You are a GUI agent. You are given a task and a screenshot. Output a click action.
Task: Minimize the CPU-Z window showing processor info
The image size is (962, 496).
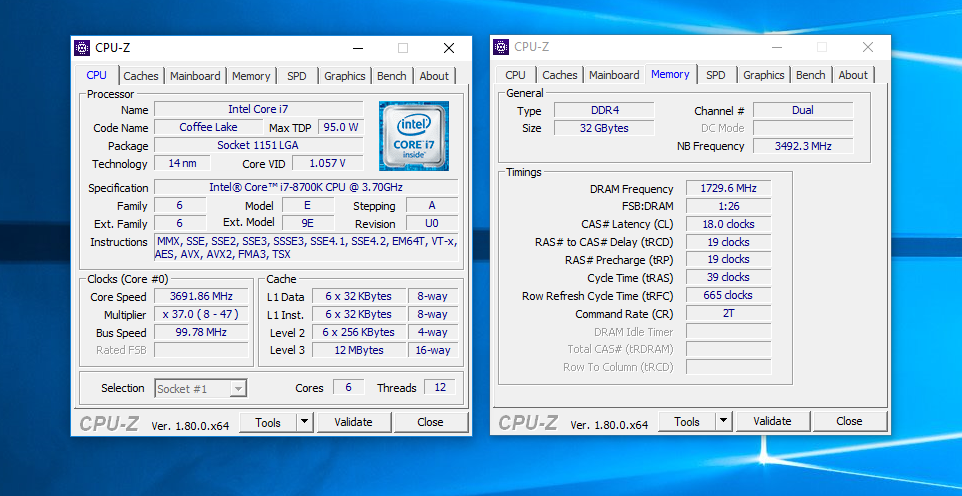click(x=358, y=47)
